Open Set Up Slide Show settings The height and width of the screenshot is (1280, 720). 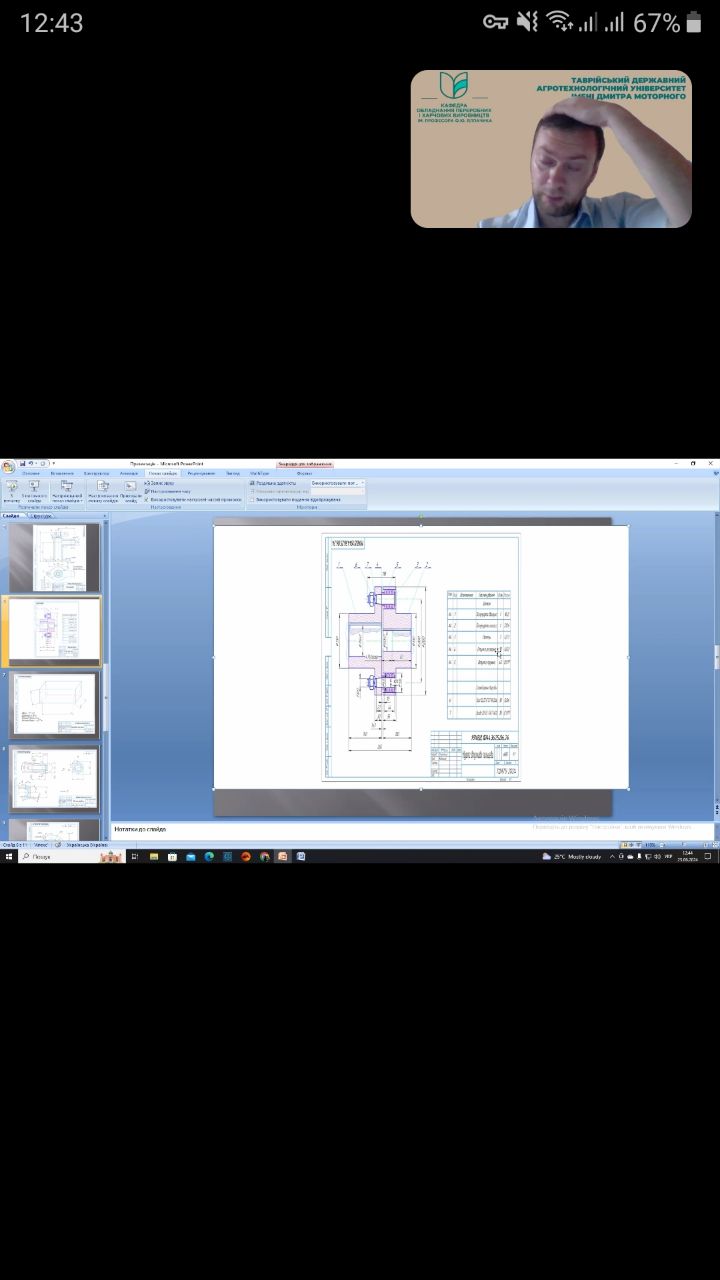pyautogui.click(x=102, y=491)
